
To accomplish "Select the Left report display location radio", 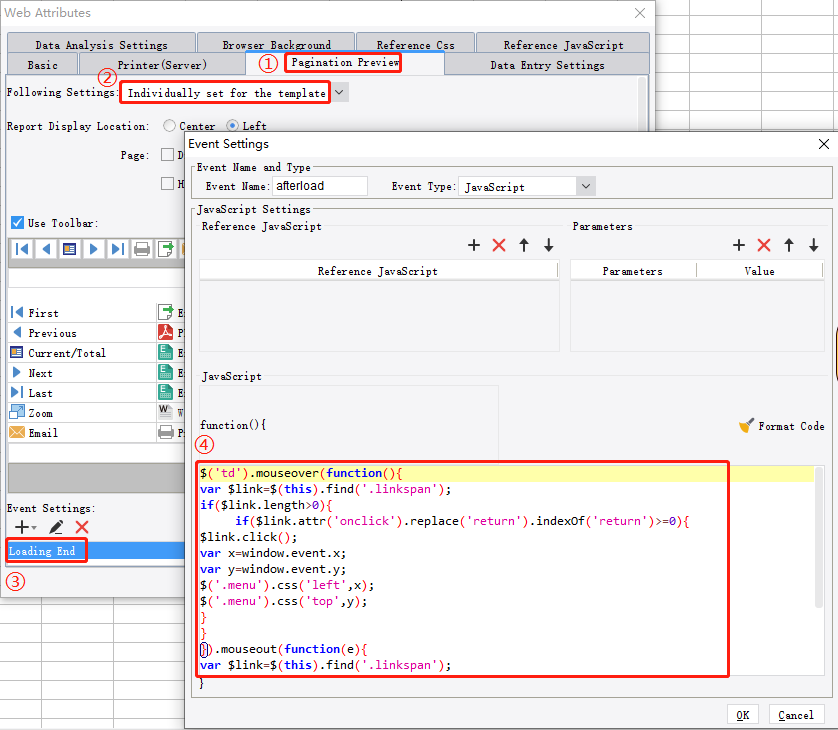I will [x=234, y=127].
